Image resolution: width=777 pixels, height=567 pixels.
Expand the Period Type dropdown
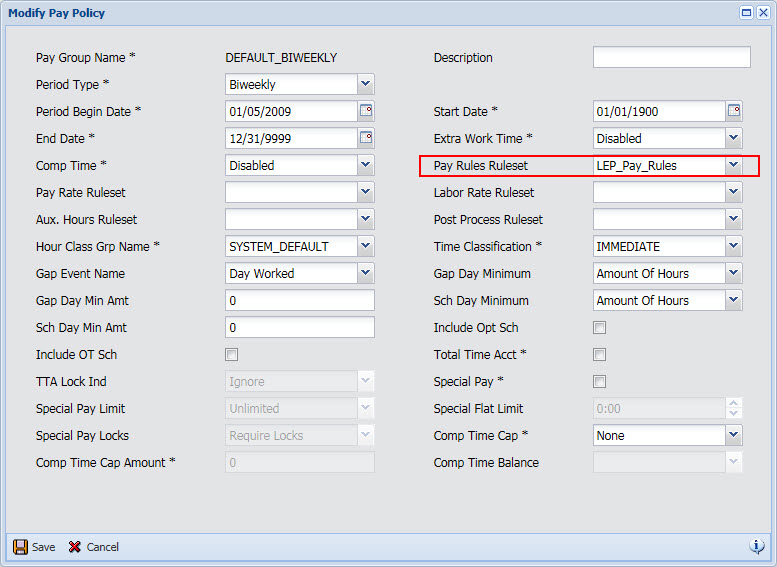[365, 84]
